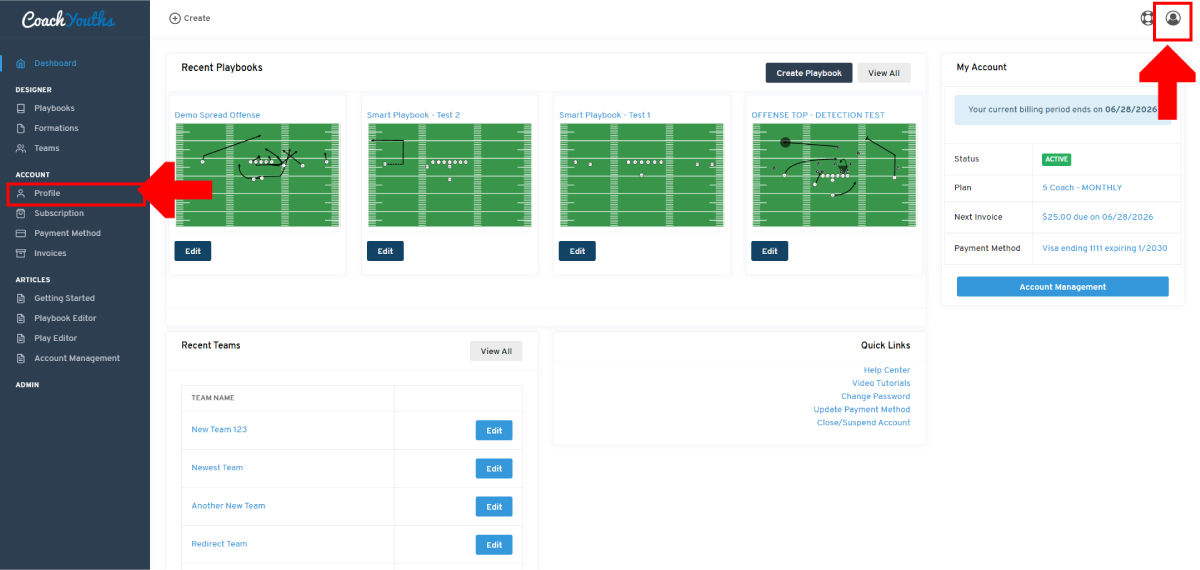1200x570 pixels.
Task: Edit Smart Playbook - Test 1
Action: click(x=577, y=251)
